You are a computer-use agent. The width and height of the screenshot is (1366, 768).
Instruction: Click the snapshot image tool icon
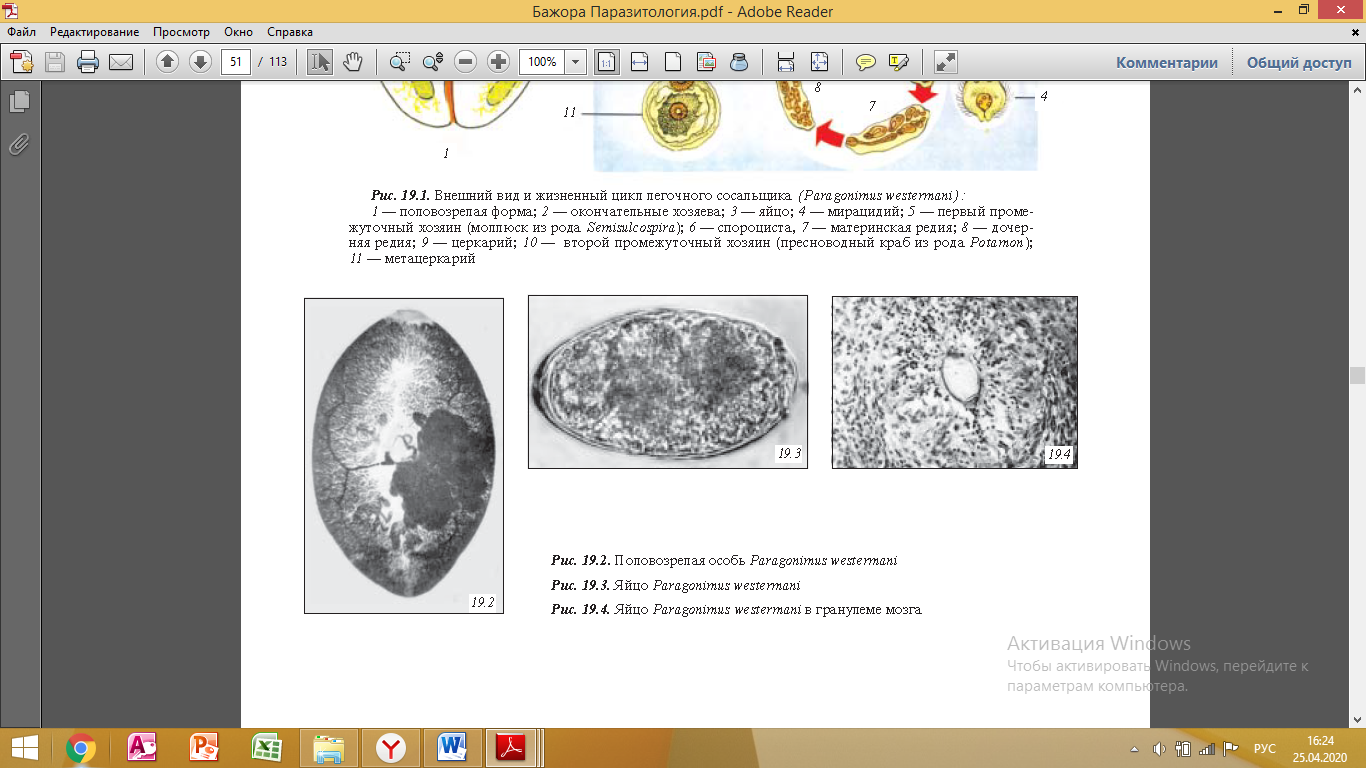pos(706,62)
